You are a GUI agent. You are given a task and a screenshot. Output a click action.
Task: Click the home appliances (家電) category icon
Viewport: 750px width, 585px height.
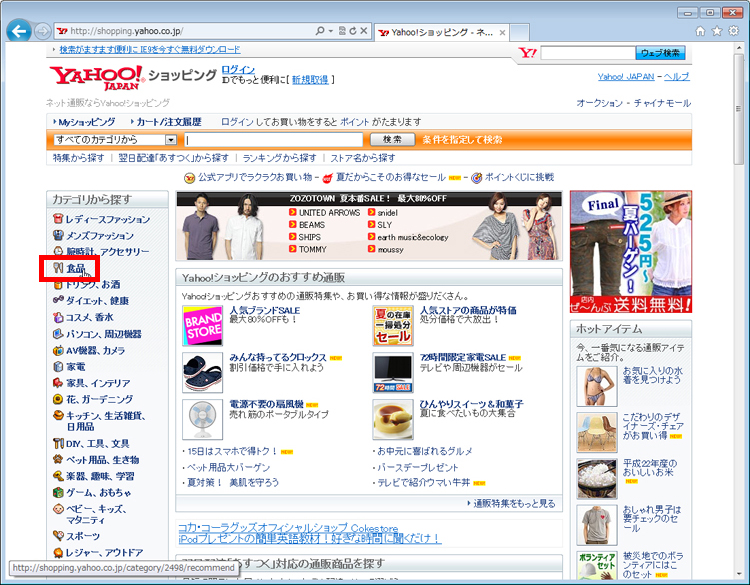pyautogui.click(x=58, y=366)
